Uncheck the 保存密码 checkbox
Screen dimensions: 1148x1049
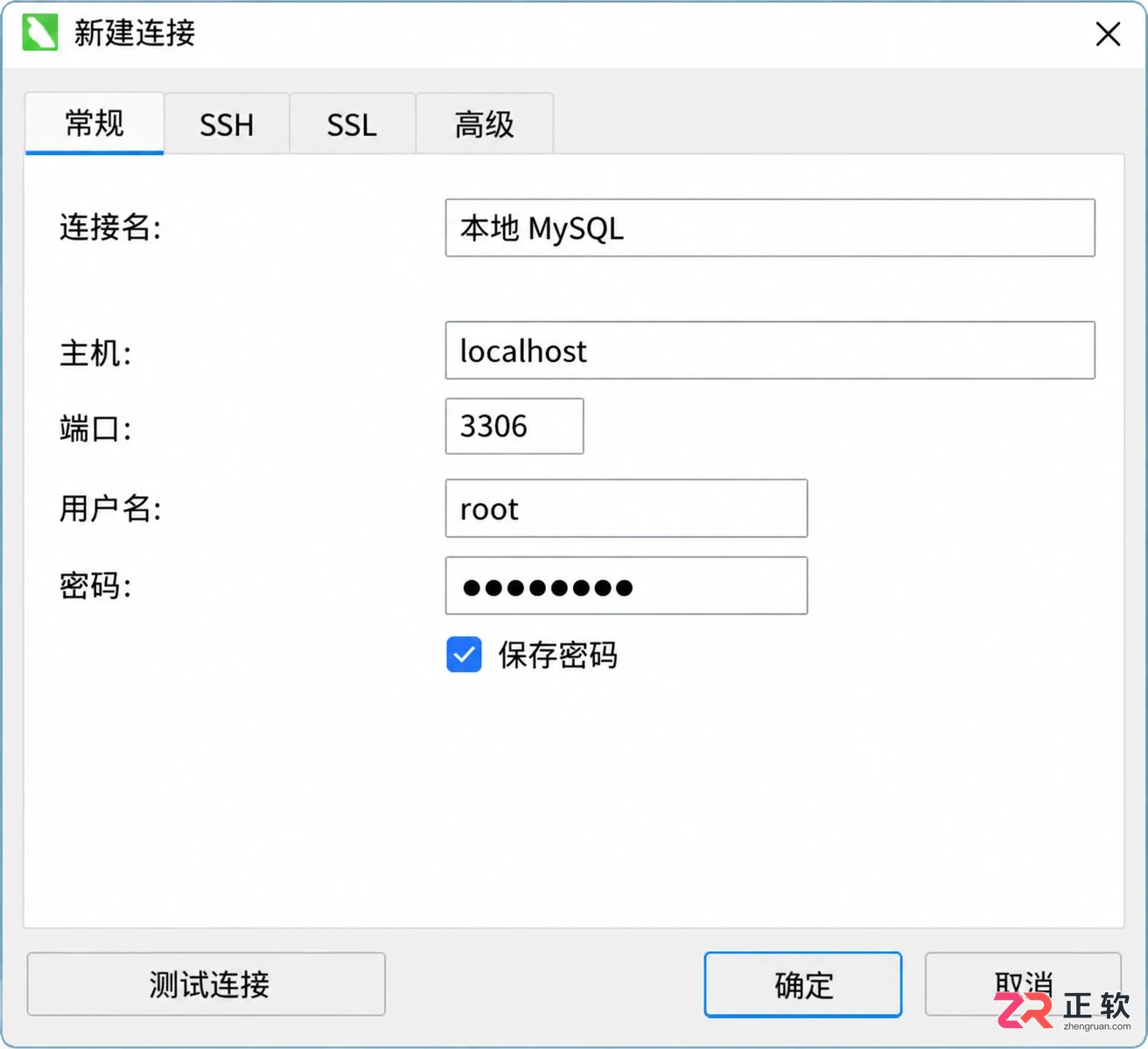464,654
